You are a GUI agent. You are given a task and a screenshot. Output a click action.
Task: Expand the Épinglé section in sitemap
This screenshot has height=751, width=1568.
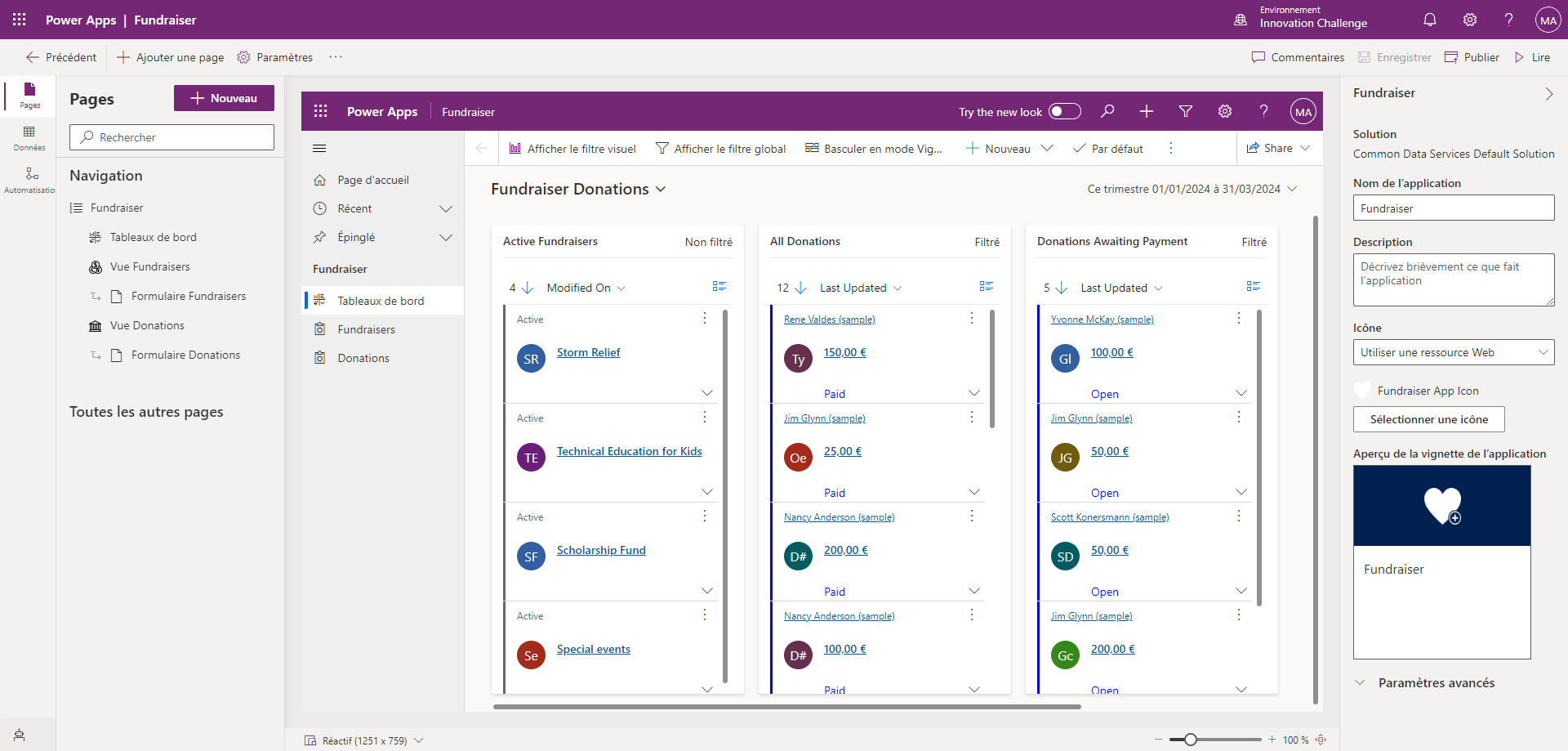[x=446, y=237]
